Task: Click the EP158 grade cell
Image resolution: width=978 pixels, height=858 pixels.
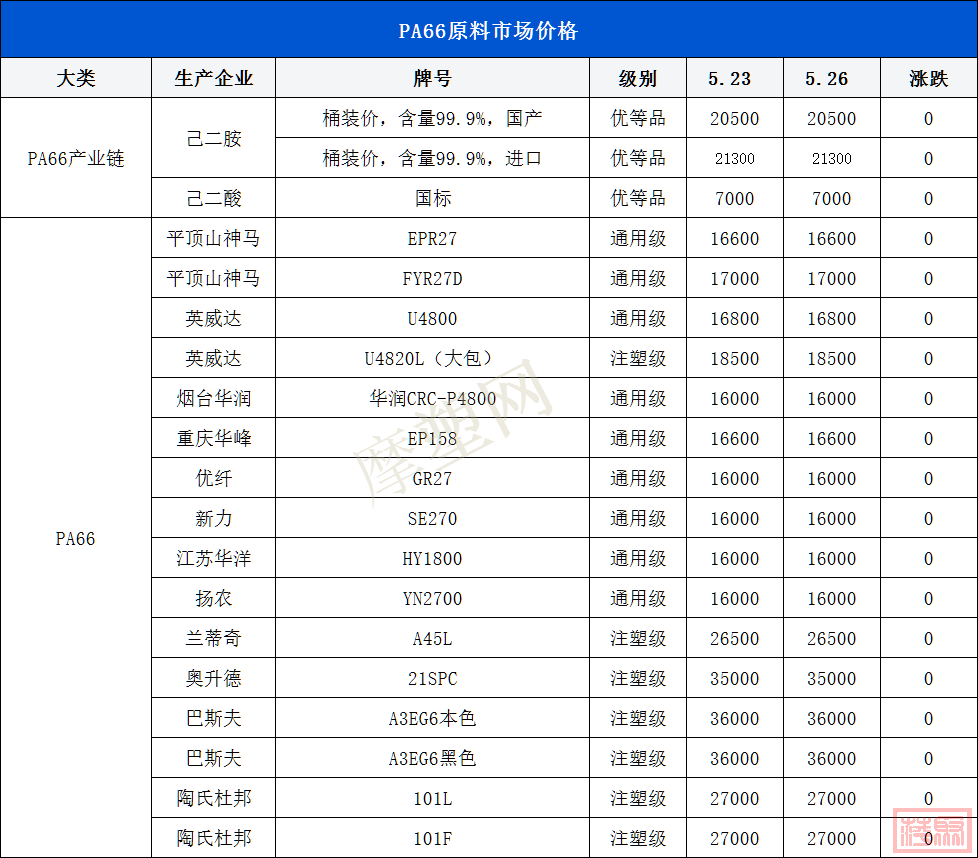Action: coord(432,438)
